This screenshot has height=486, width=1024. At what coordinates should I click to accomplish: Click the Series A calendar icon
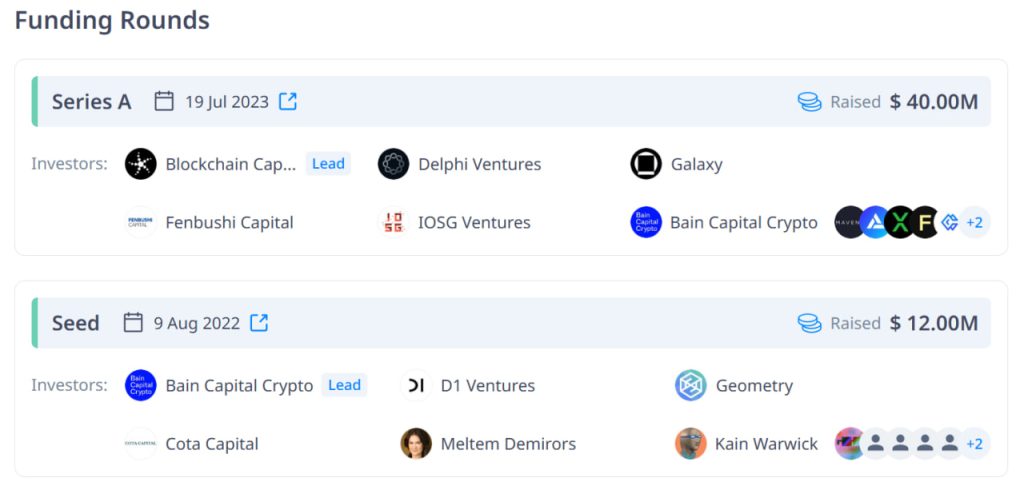click(x=164, y=101)
